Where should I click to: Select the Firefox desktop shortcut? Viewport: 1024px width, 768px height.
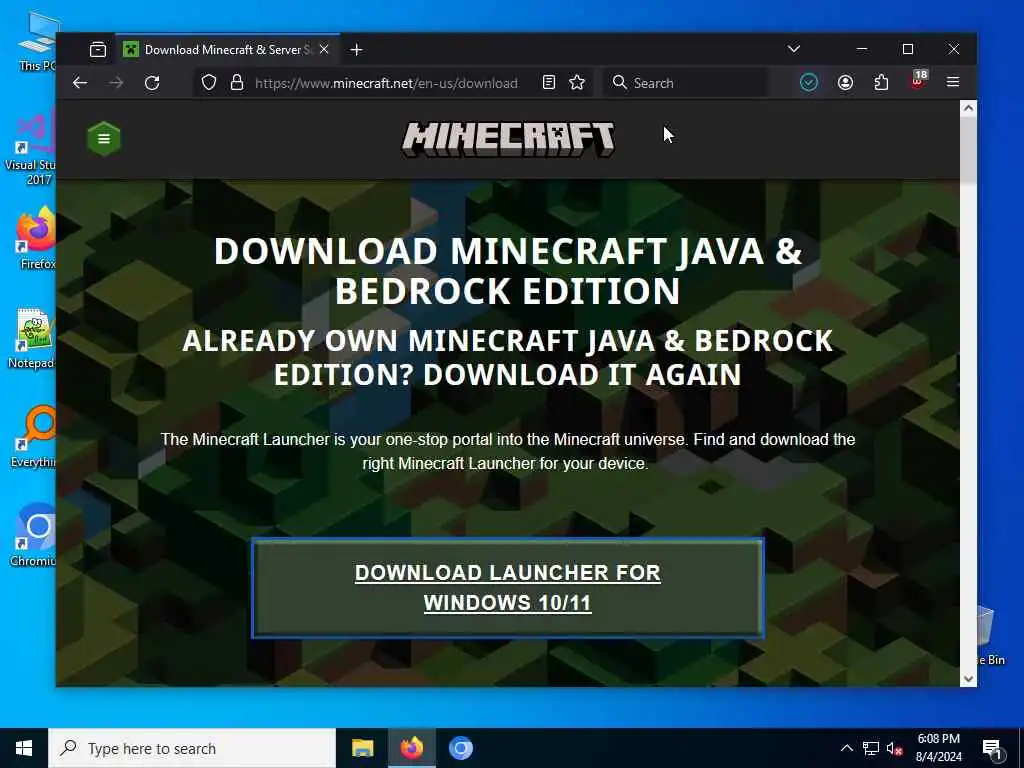pos(36,238)
